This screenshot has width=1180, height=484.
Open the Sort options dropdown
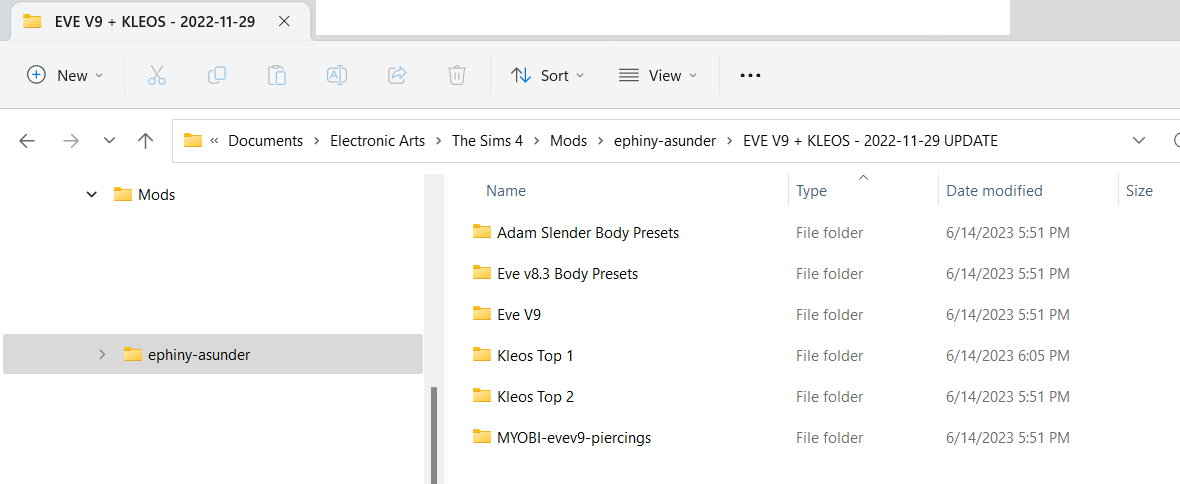[547, 75]
